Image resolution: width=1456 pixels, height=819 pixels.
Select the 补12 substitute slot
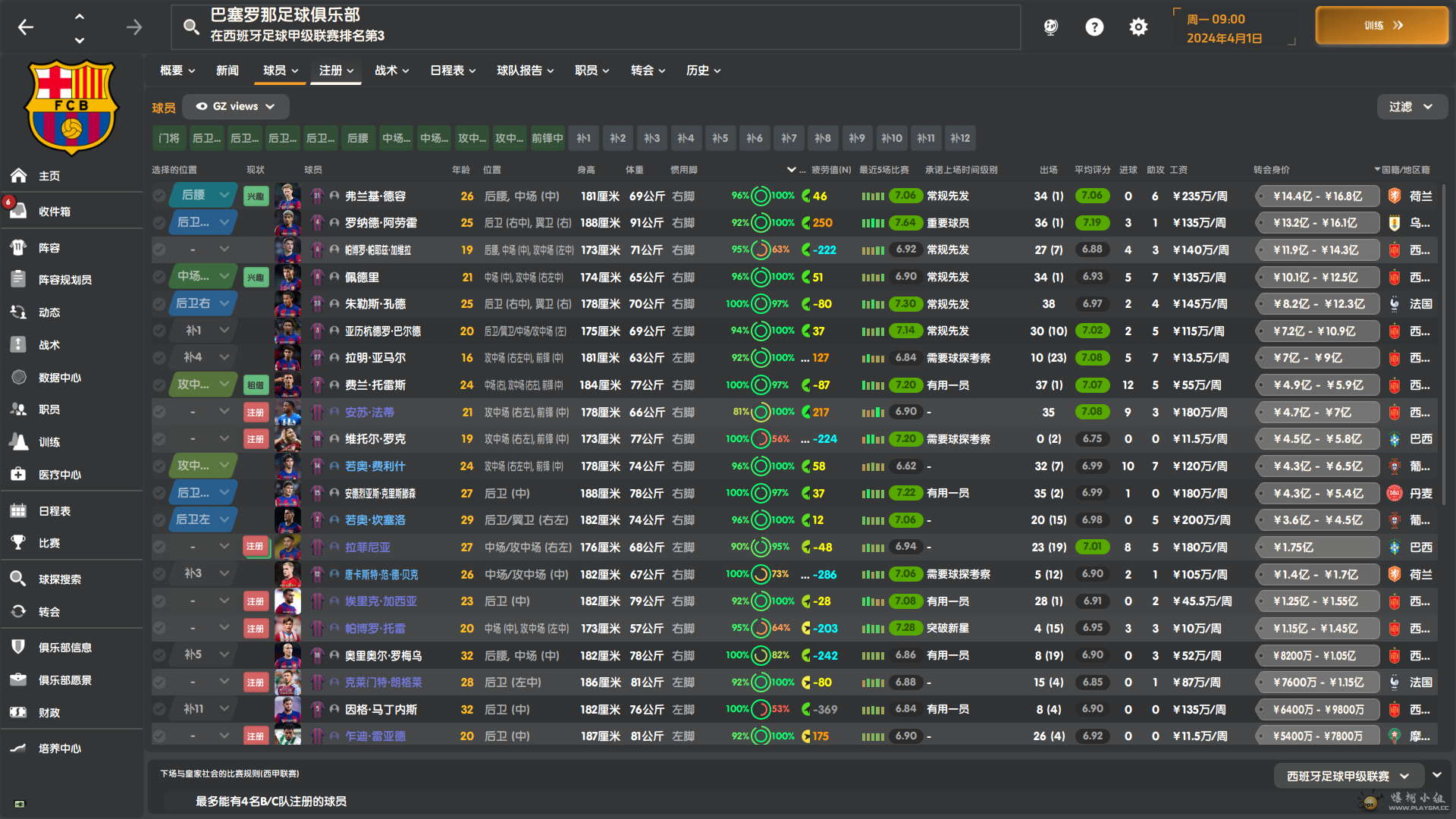[x=960, y=138]
